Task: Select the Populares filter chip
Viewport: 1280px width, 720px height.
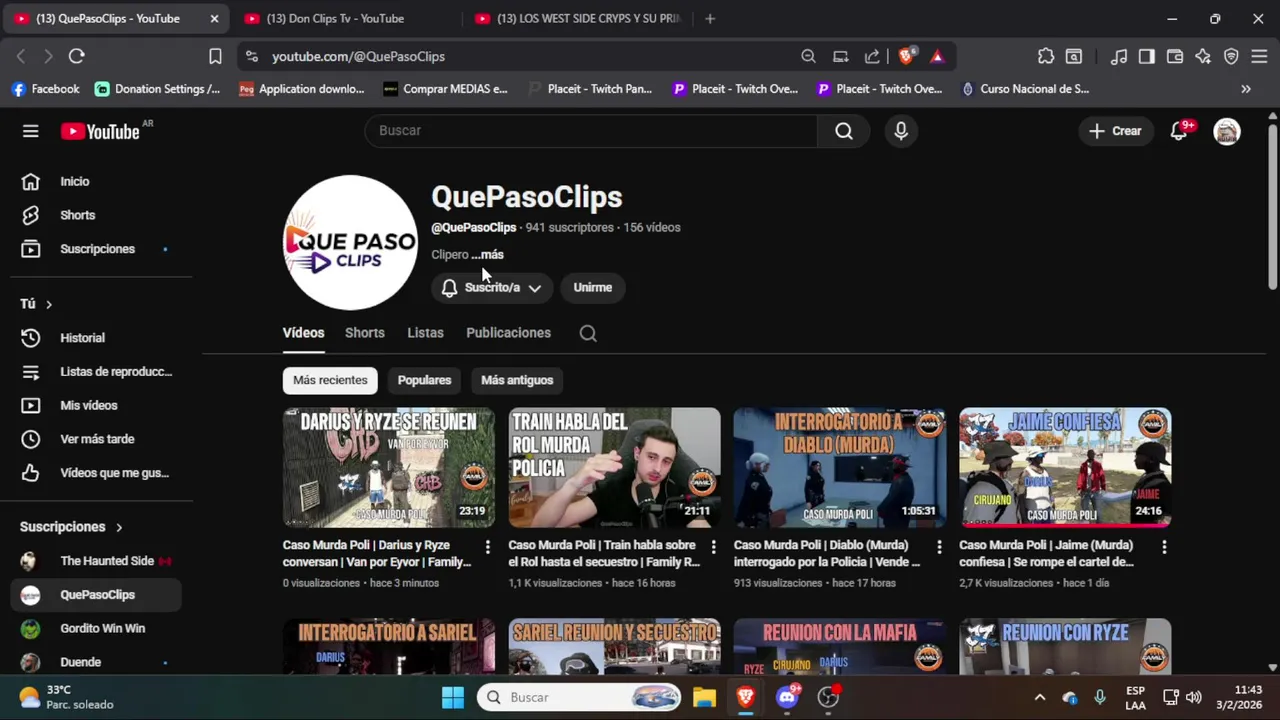Action: point(424,380)
